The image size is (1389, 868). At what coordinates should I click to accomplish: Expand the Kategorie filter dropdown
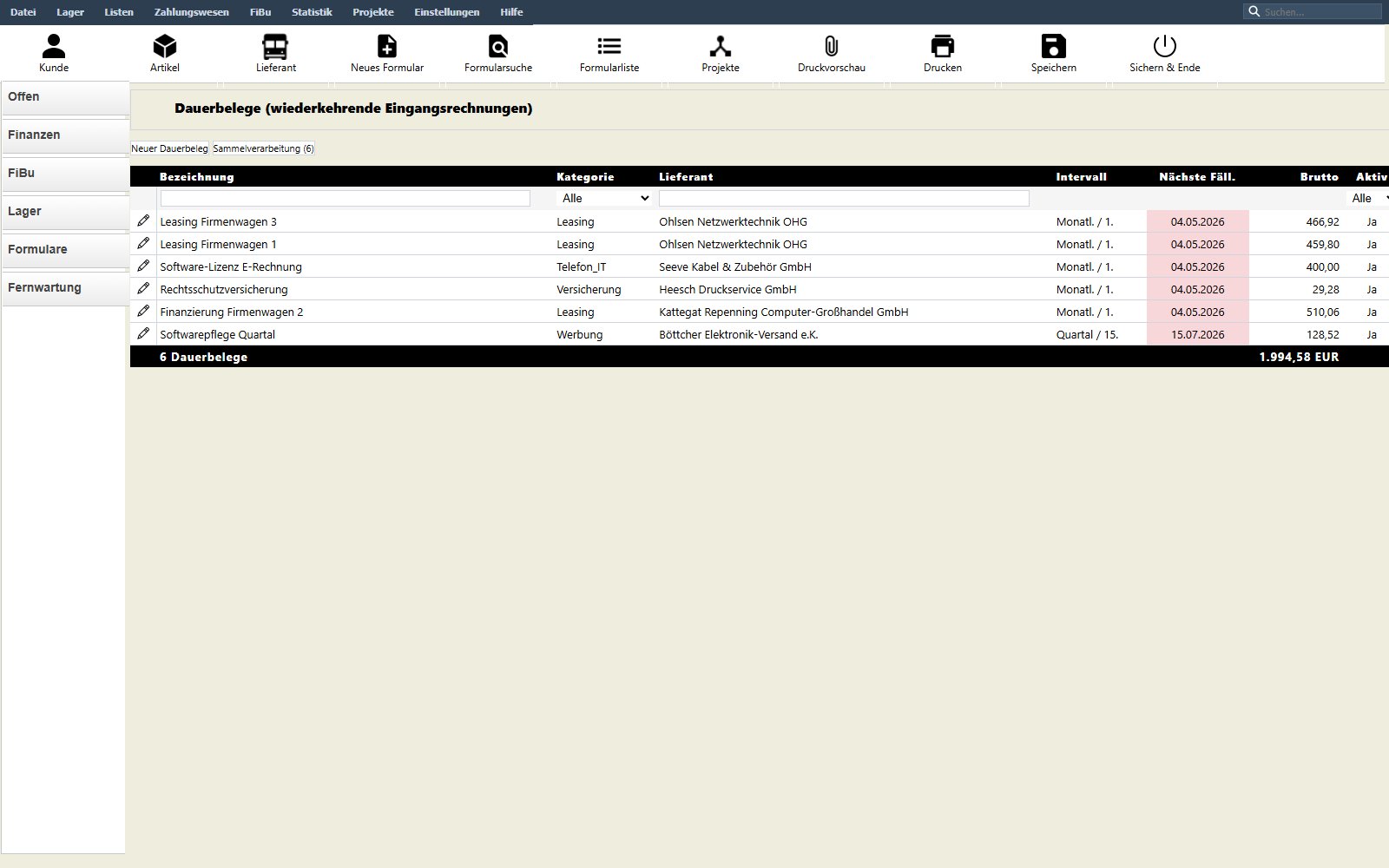point(604,198)
